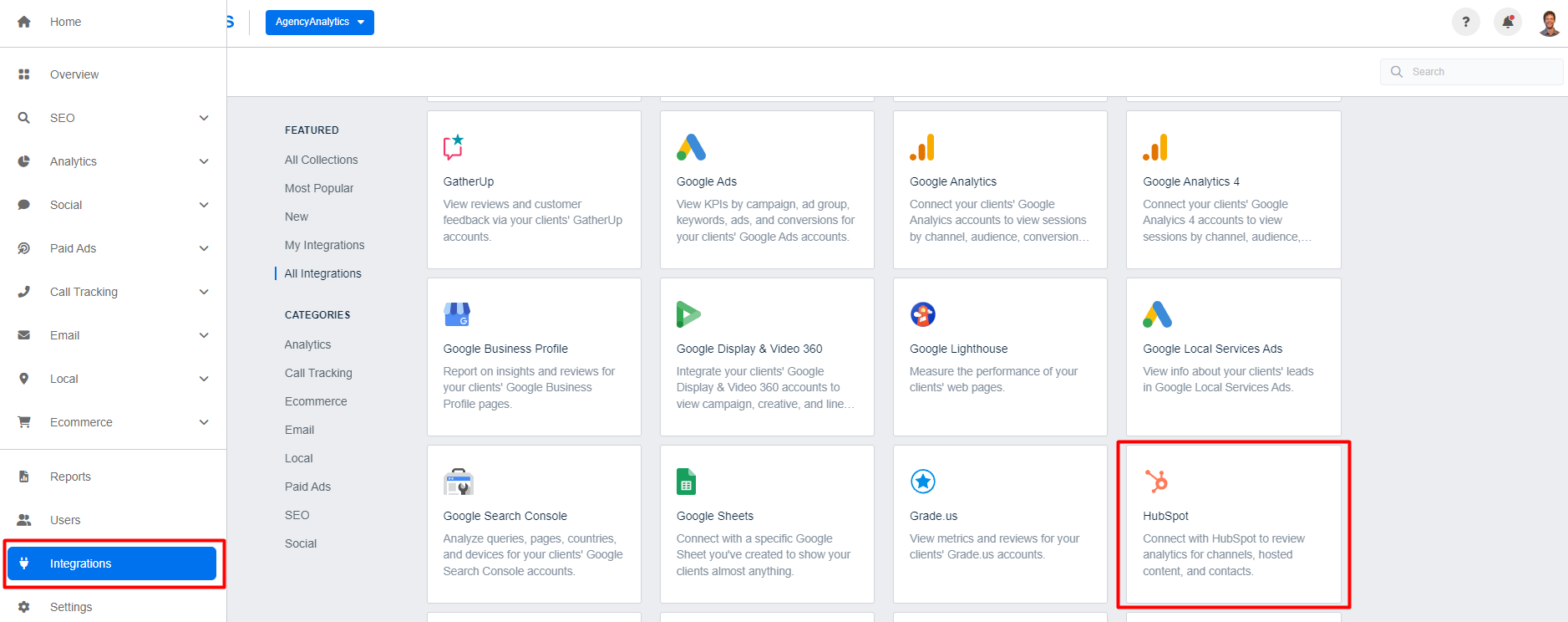
Task: Select the New filter
Action: pos(297,217)
